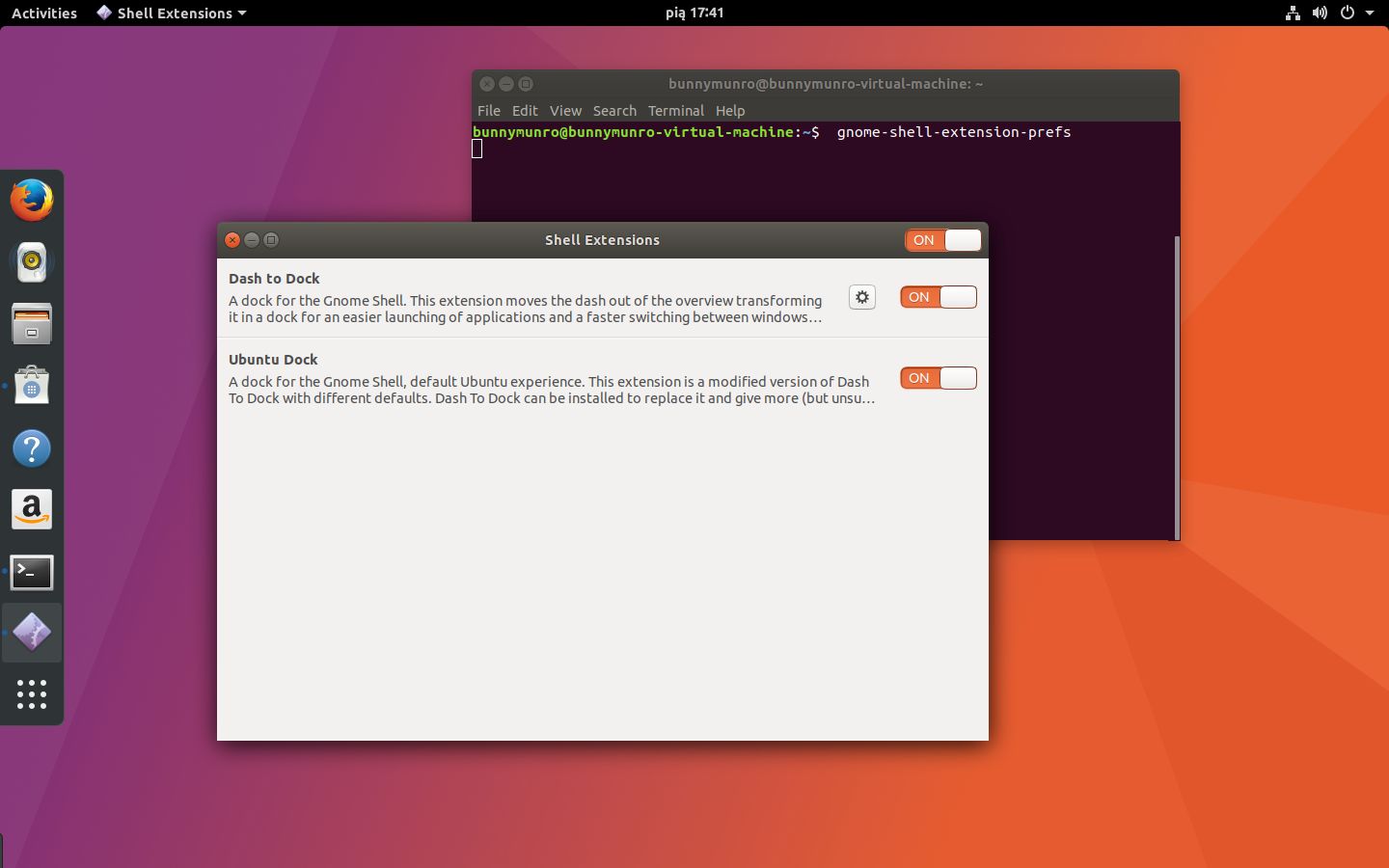Toggle all extensions switch in title bar
Screen dimensions: 1389x868
pos(943,240)
